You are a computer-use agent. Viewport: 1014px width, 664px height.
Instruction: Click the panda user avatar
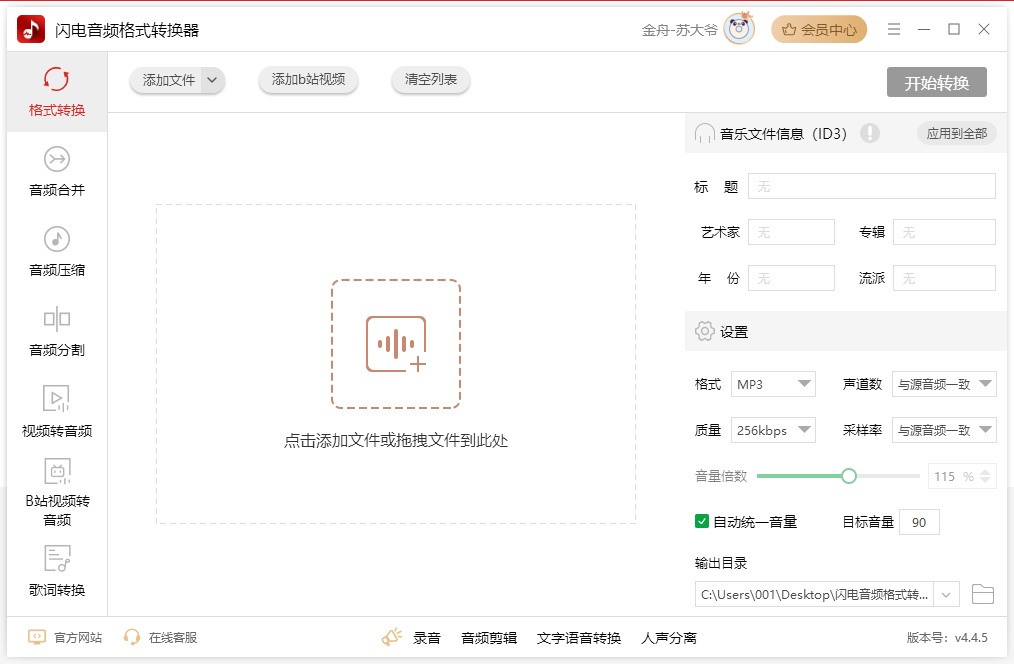click(739, 29)
